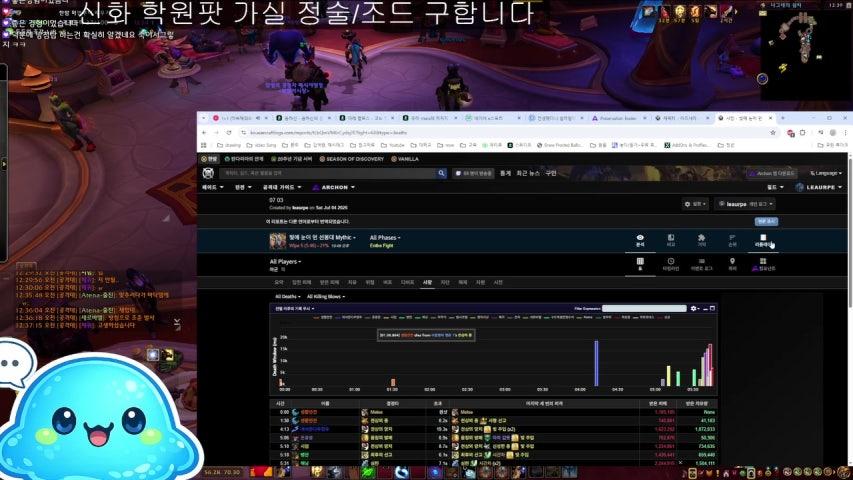Switch to the 디버프 tab

pos(407,282)
